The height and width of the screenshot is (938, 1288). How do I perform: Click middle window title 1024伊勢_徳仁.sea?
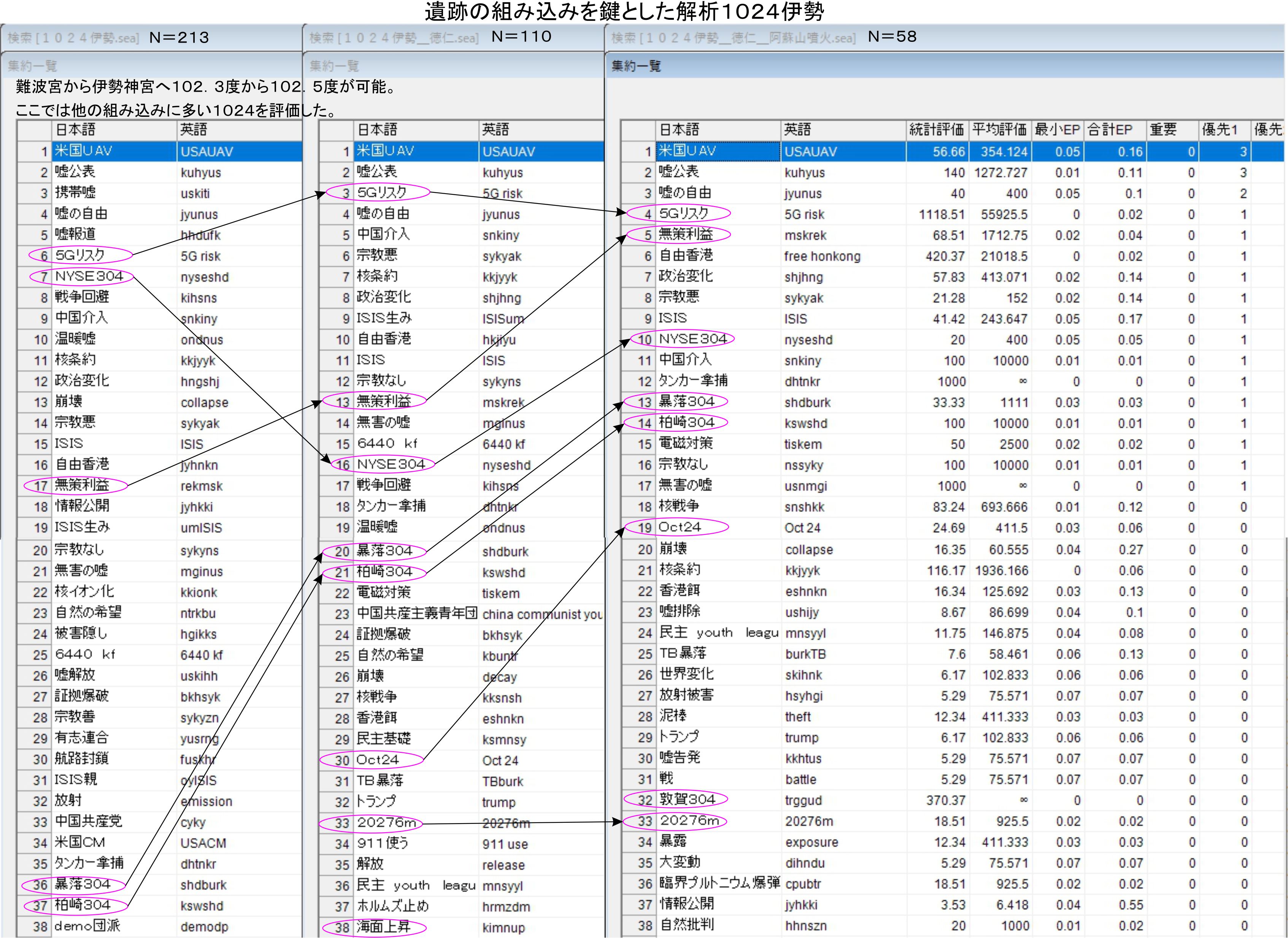coord(394,38)
